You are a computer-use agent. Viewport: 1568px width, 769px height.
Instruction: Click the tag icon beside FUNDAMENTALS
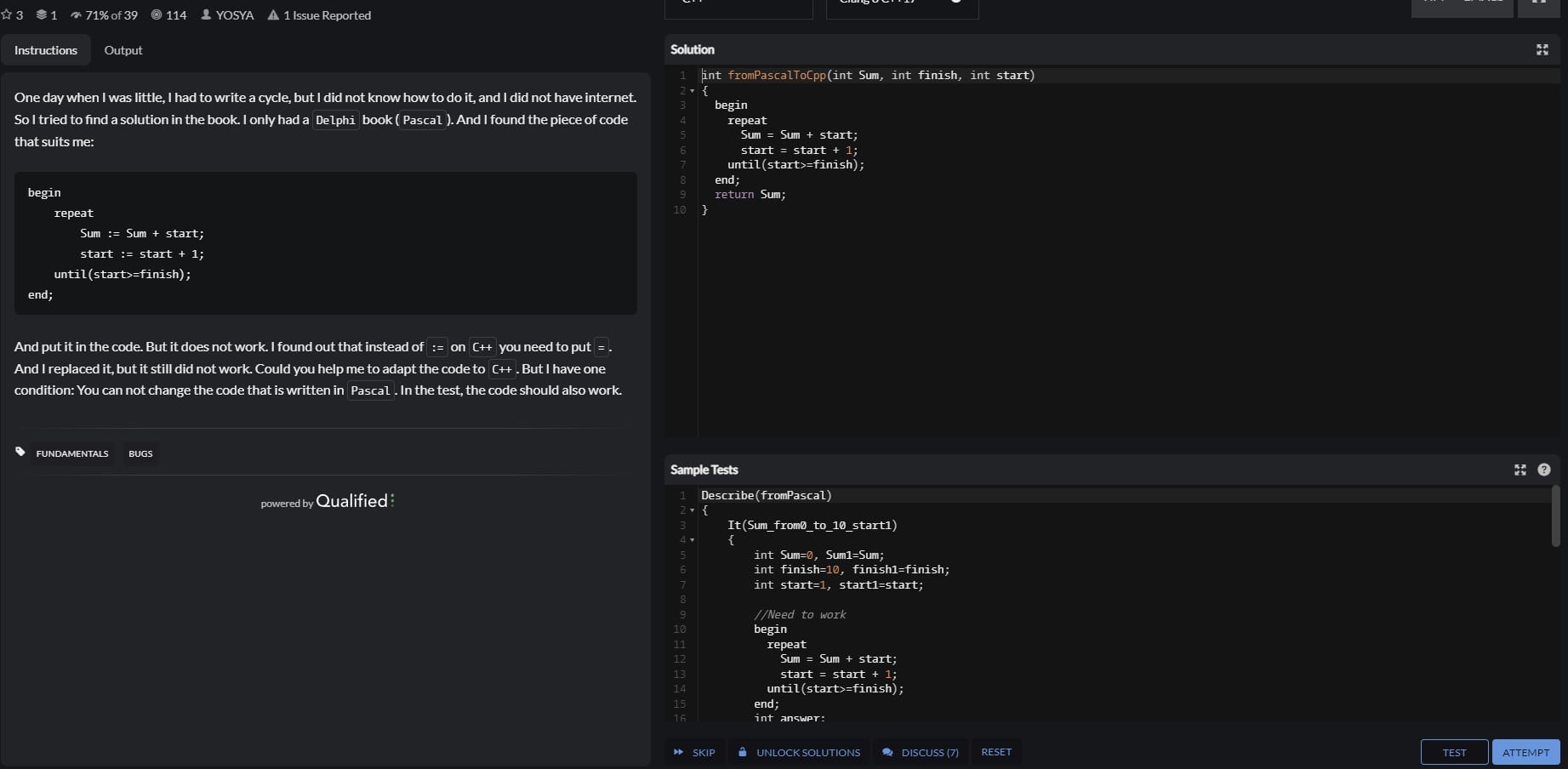[x=20, y=451]
